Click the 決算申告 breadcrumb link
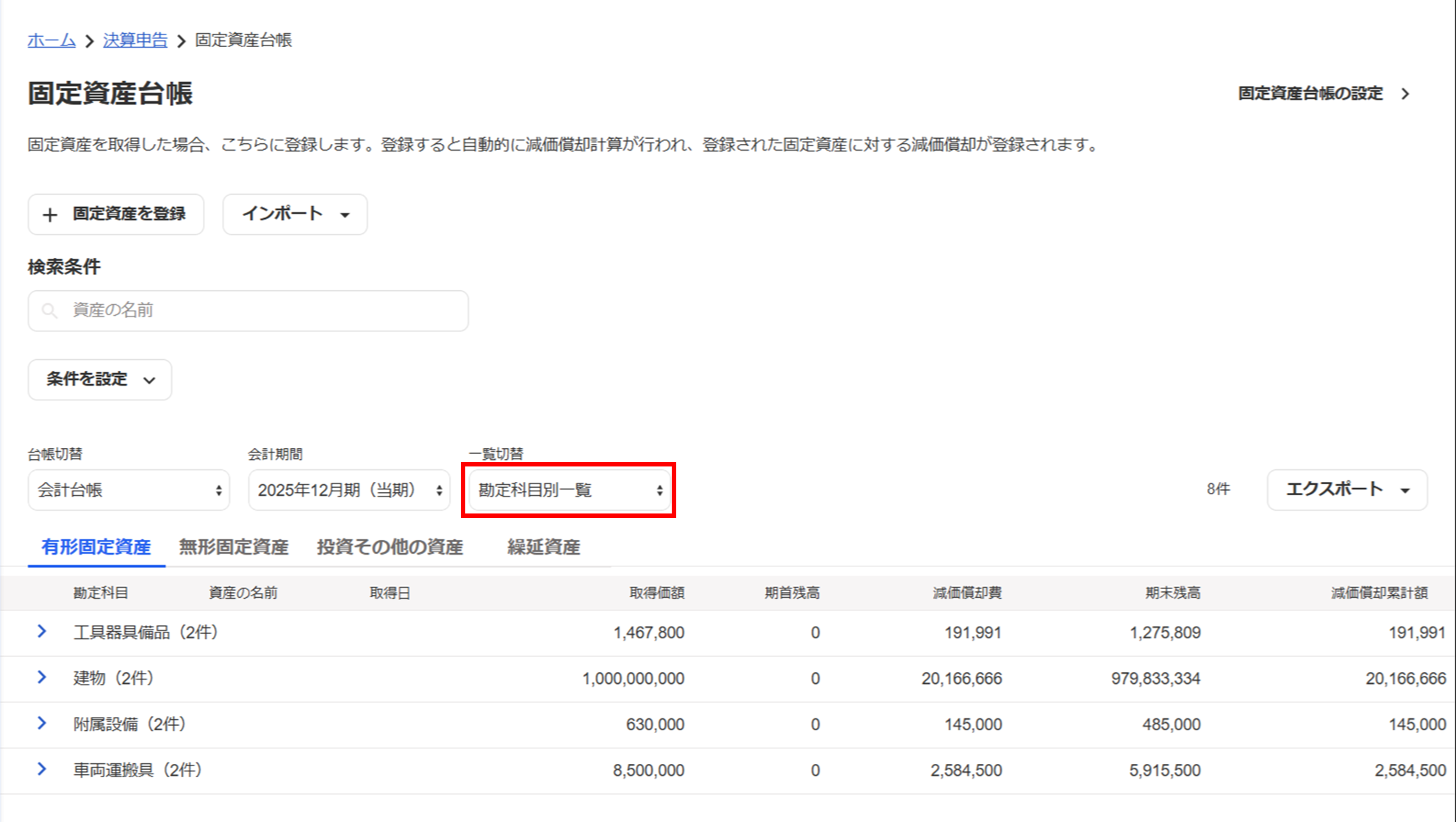This screenshot has height=822, width=1456. coord(135,40)
